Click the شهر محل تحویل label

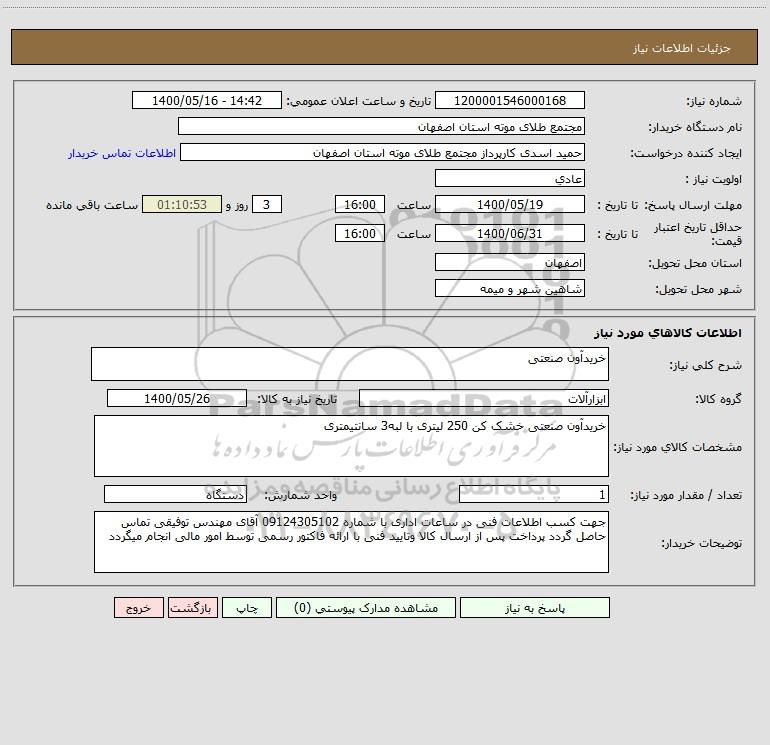pyautogui.click(x=698, y=289)
